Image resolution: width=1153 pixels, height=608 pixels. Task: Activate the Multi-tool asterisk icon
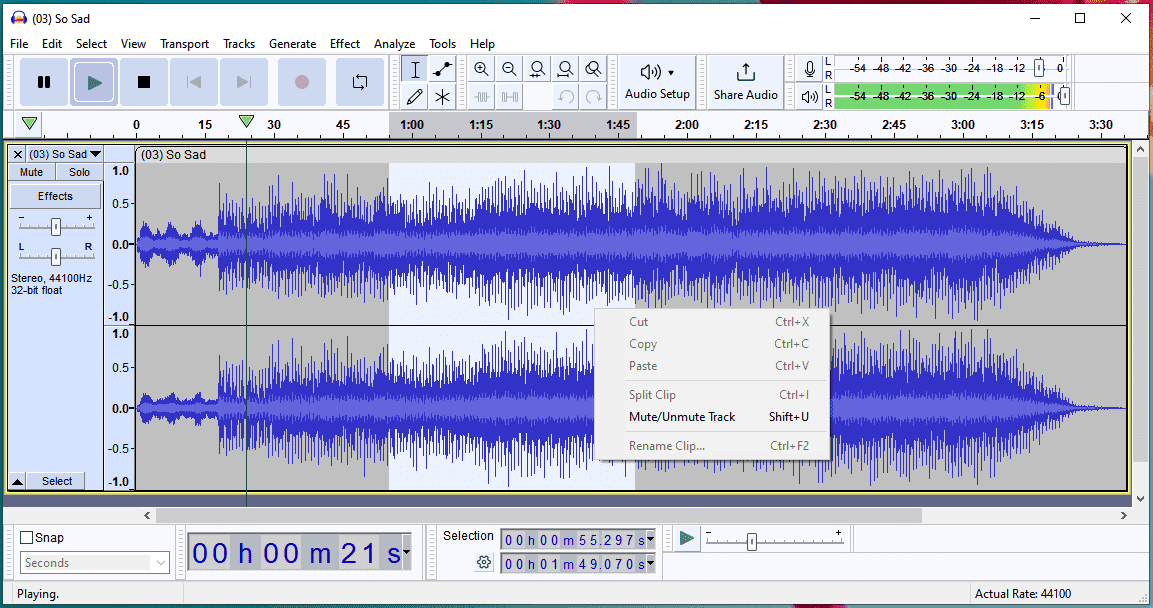(x=442, y=97)
